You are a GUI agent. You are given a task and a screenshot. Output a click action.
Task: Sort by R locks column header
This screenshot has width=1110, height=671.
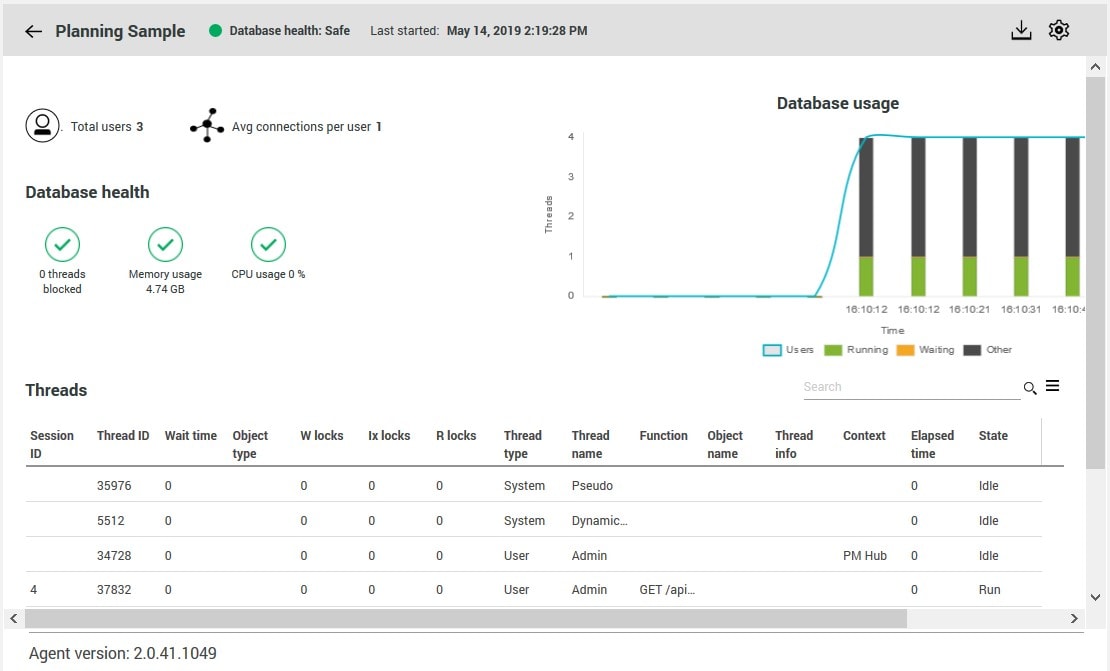pyautogui.click(x=456, y=436)
